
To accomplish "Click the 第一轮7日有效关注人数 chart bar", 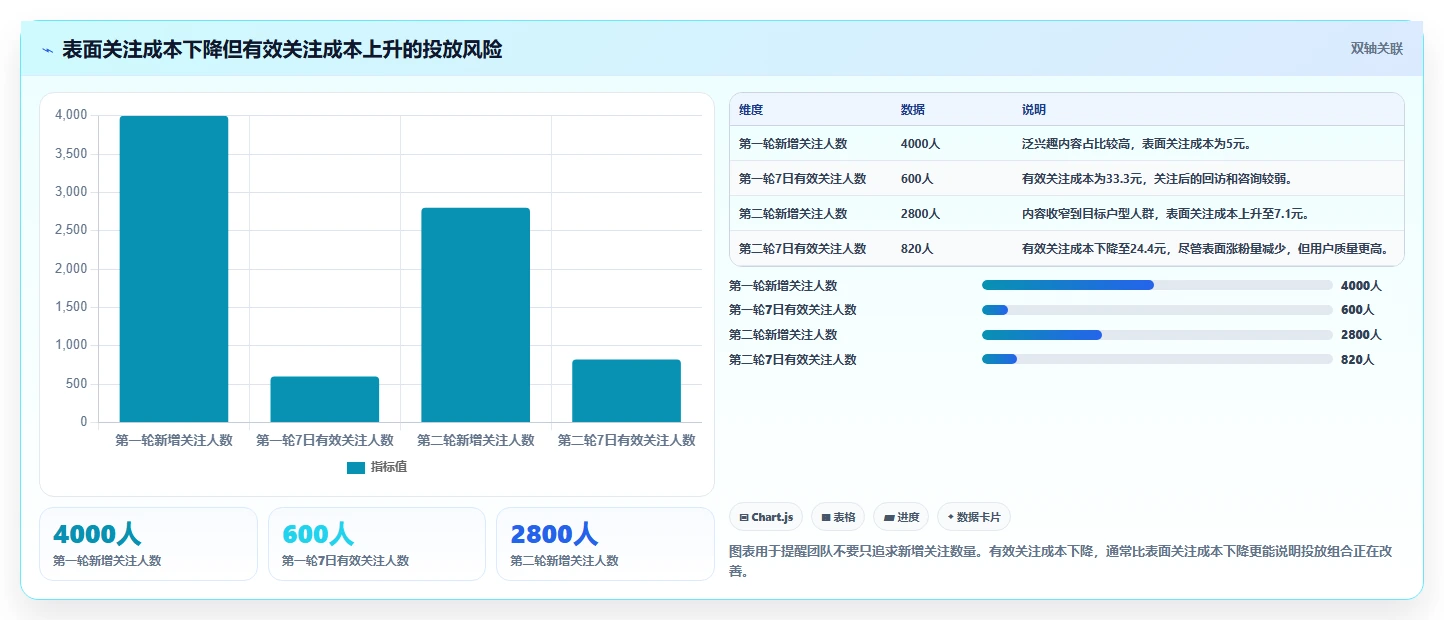I will point(325,399).
